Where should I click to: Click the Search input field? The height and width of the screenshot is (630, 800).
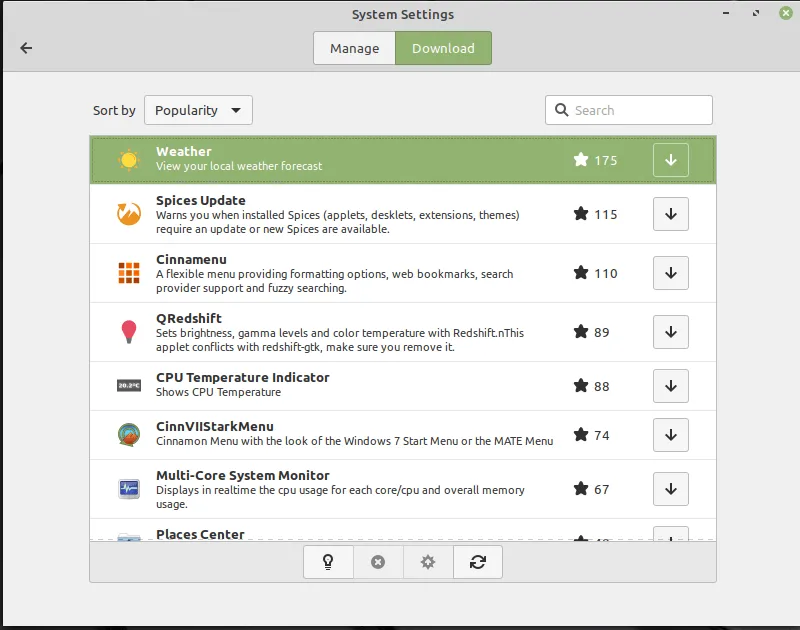pos(638,110)
